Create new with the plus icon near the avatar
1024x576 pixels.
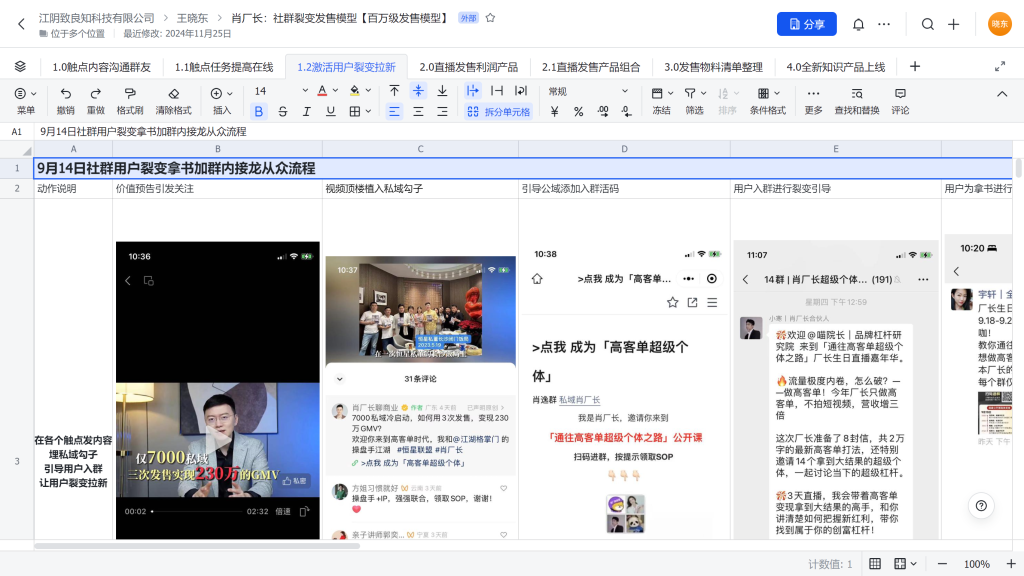[x=953, y=24]
